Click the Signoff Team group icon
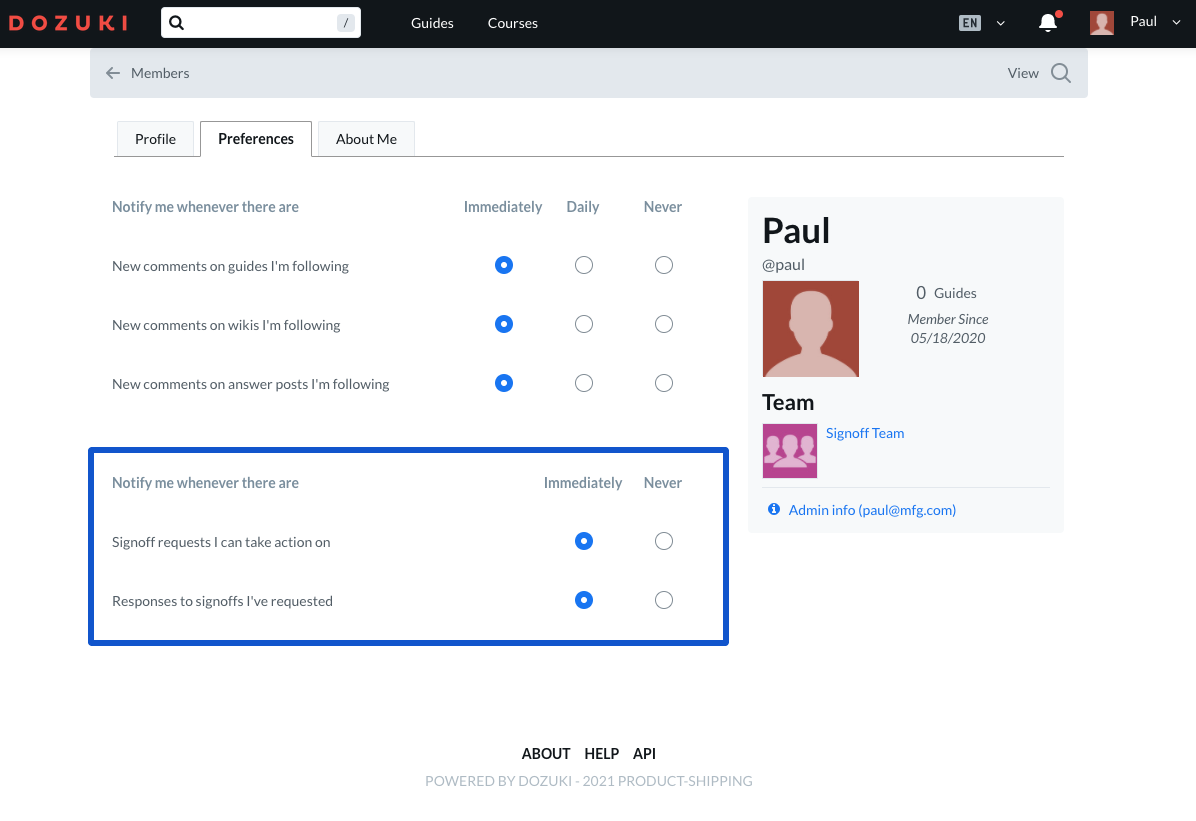 point(789,451)
